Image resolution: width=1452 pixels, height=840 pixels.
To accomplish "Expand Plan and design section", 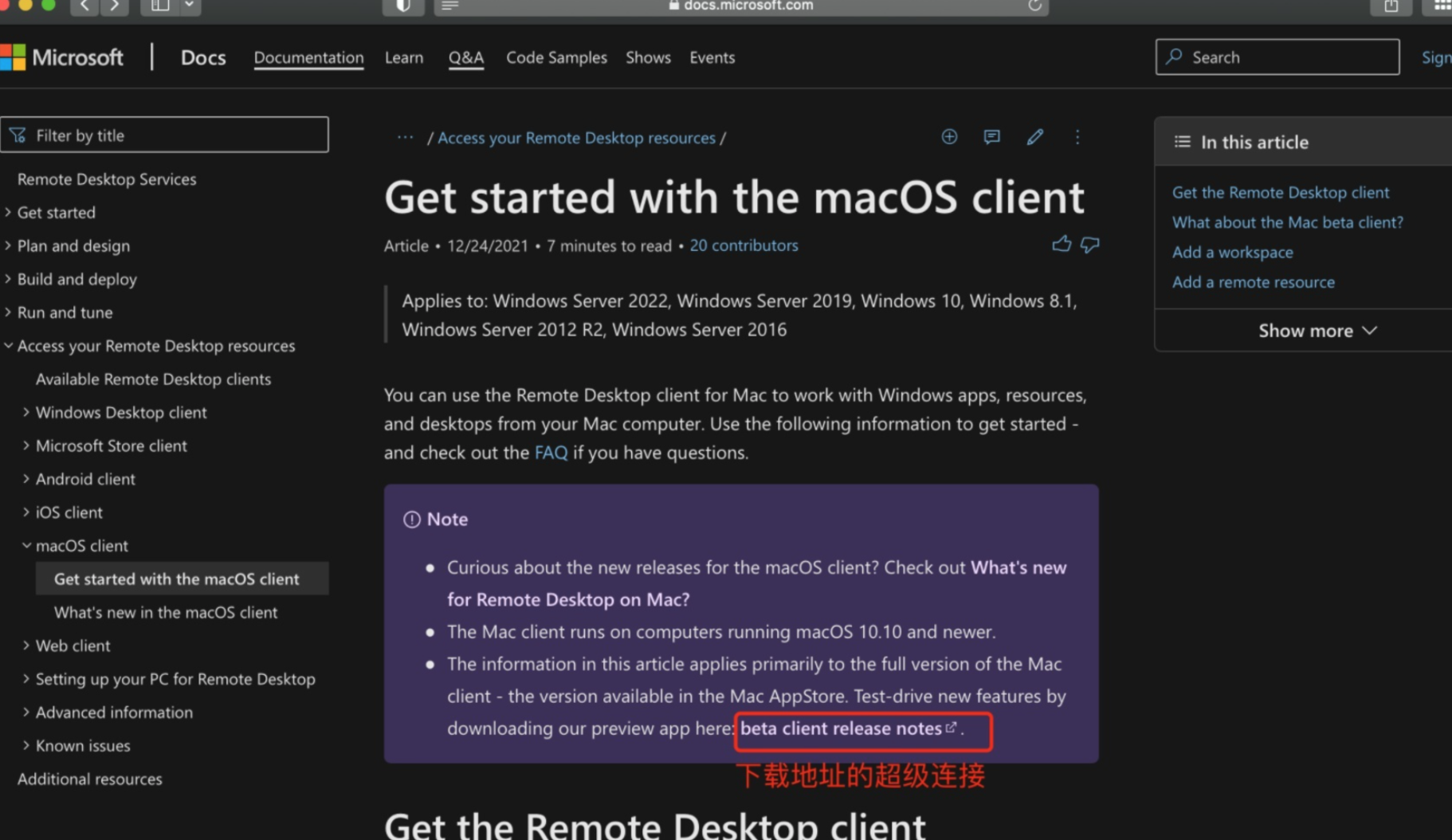I will pyautogui.click(x=8, y=245).
